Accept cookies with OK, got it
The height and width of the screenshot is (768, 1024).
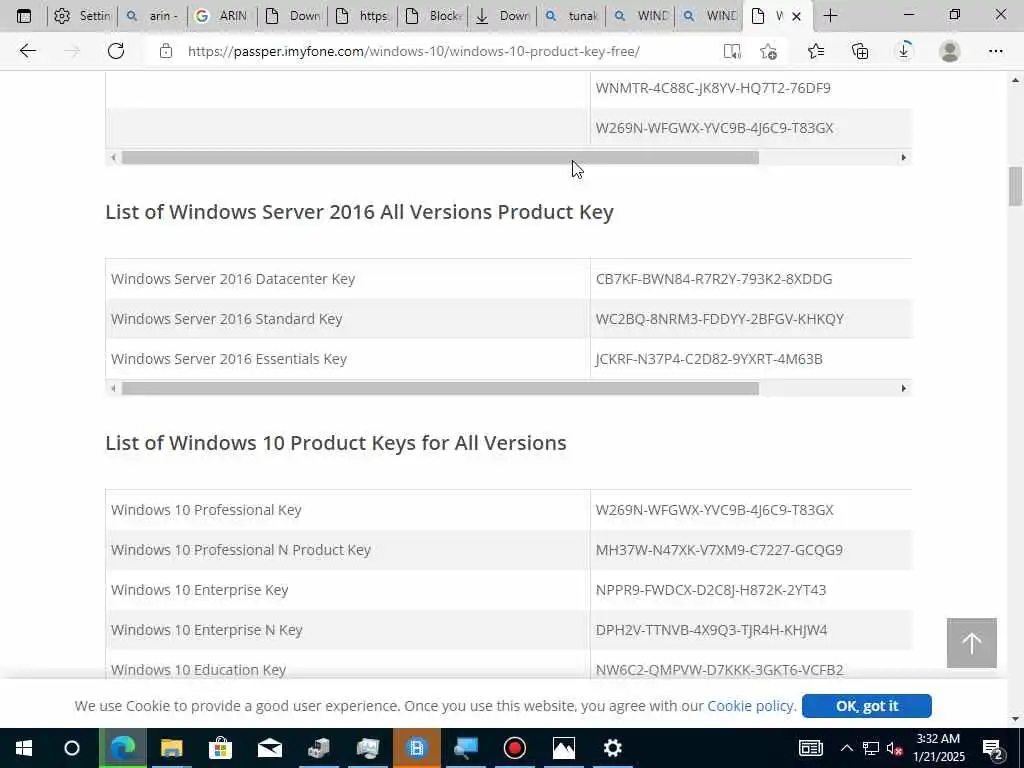coord(867,706)
